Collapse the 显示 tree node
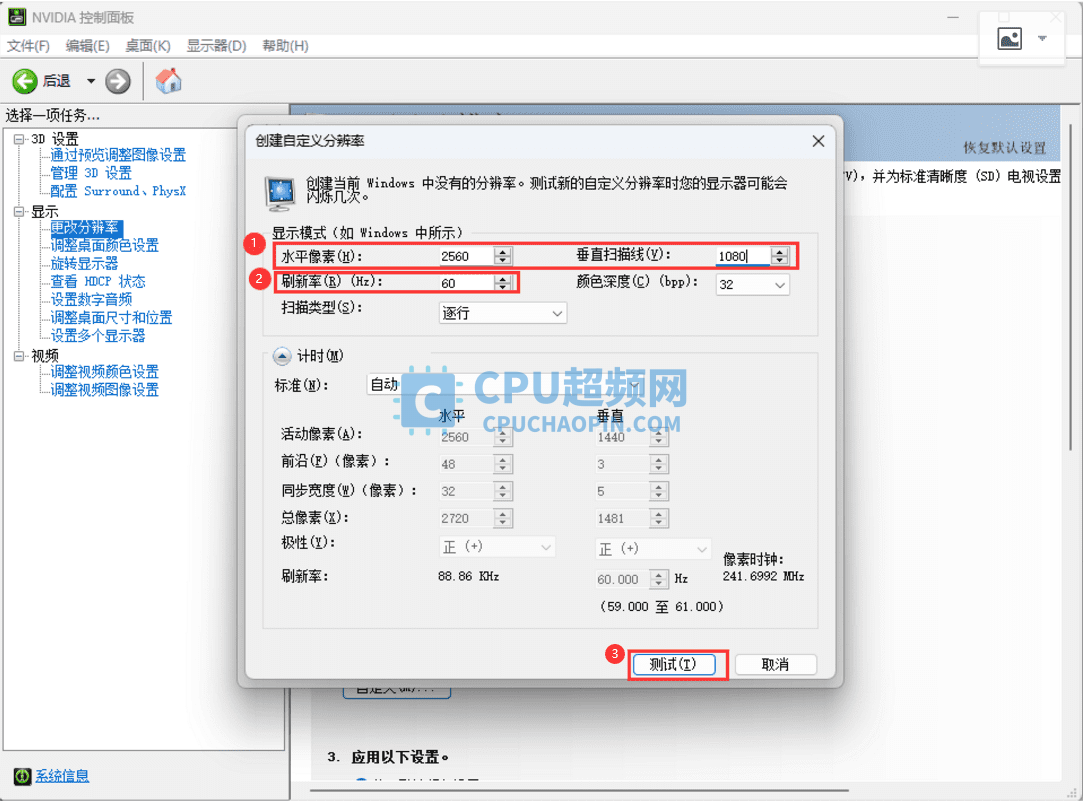The height and width of the screenshot is (801, 1085). pyautogui.click(x=19, y=212)
